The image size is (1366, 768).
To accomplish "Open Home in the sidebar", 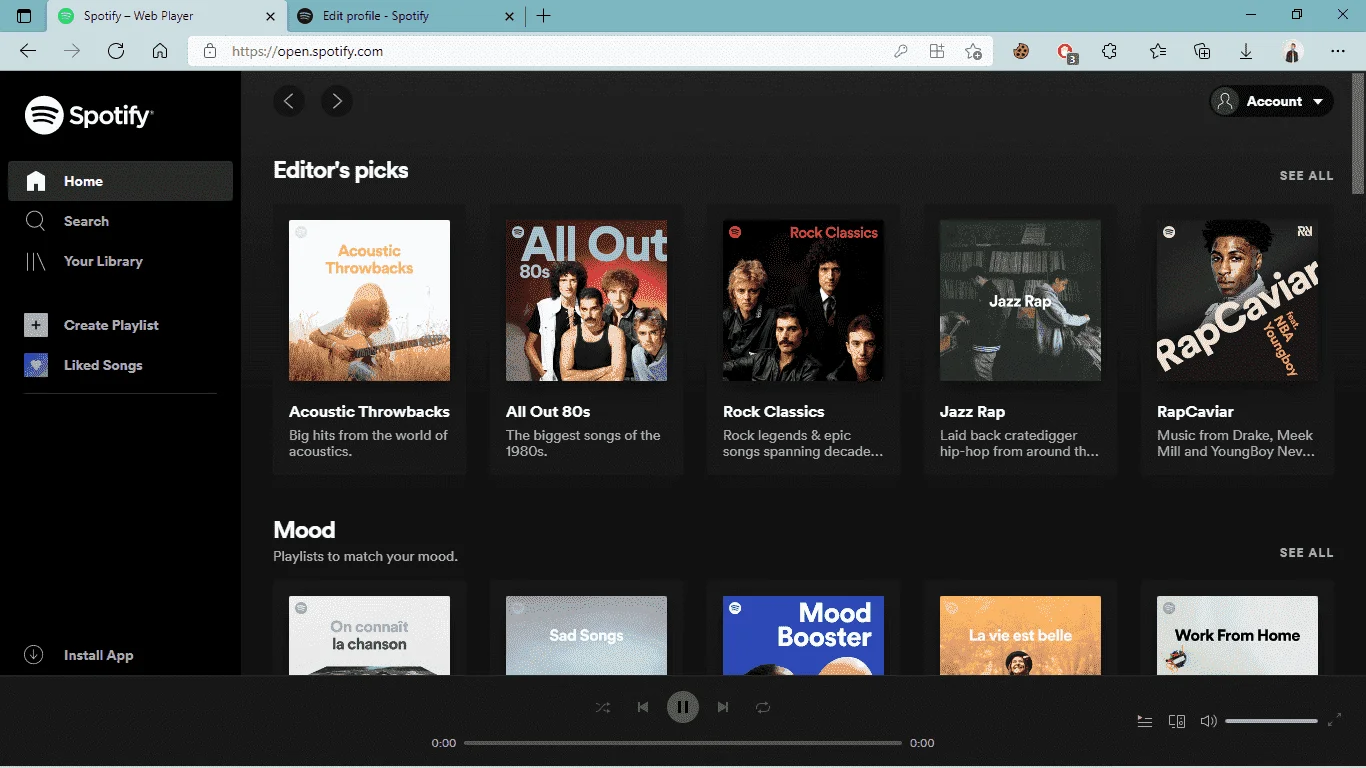I will pos(120,181).
